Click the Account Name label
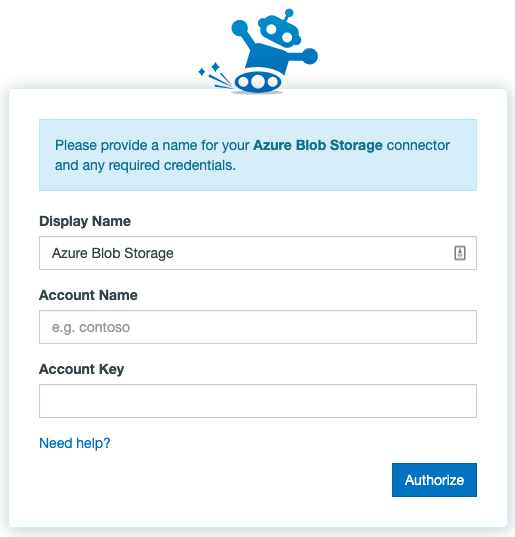This screenshot has width=515, height=537. click(88, 295)
